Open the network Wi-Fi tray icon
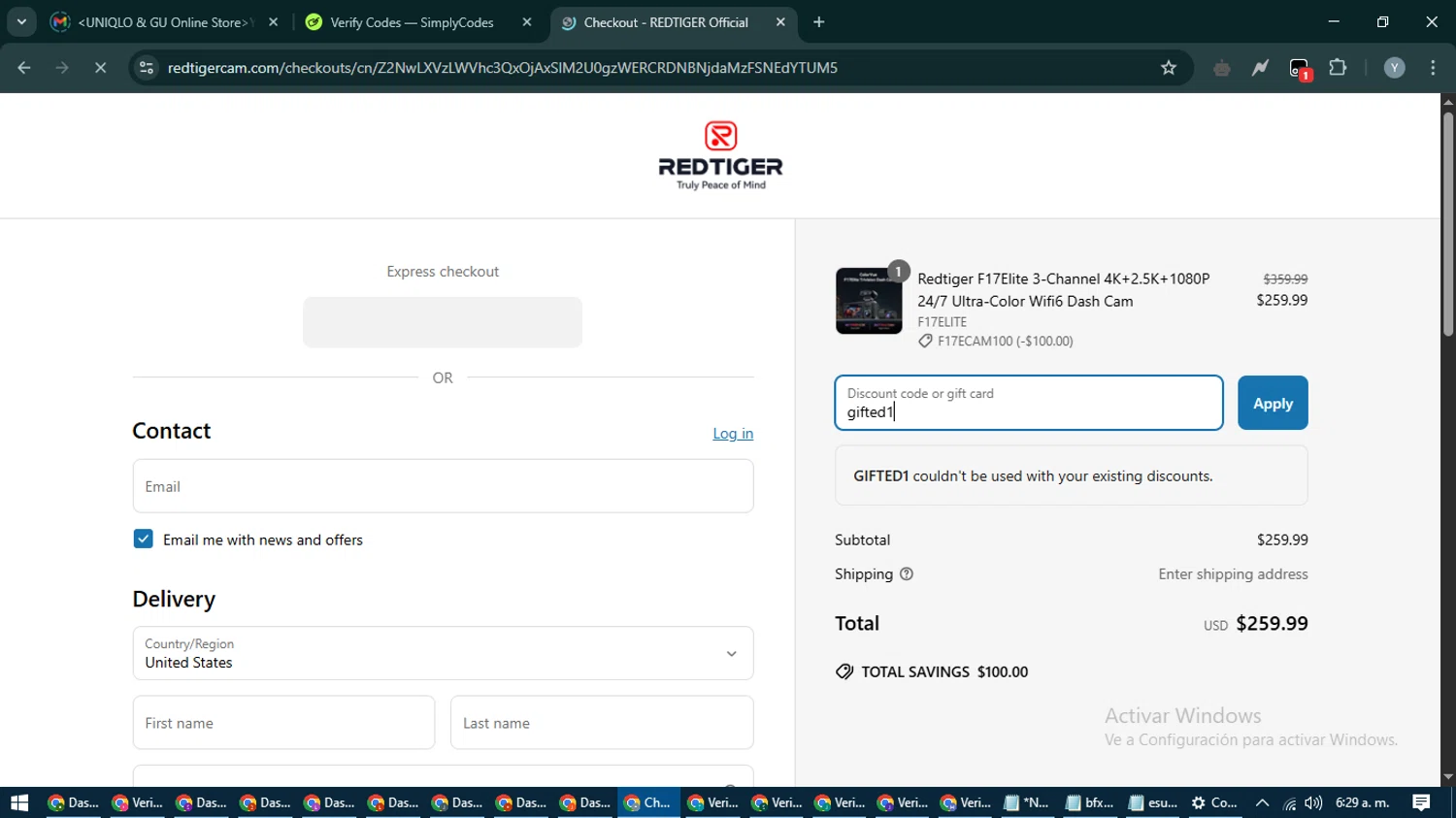 [x=1290, y=803]
